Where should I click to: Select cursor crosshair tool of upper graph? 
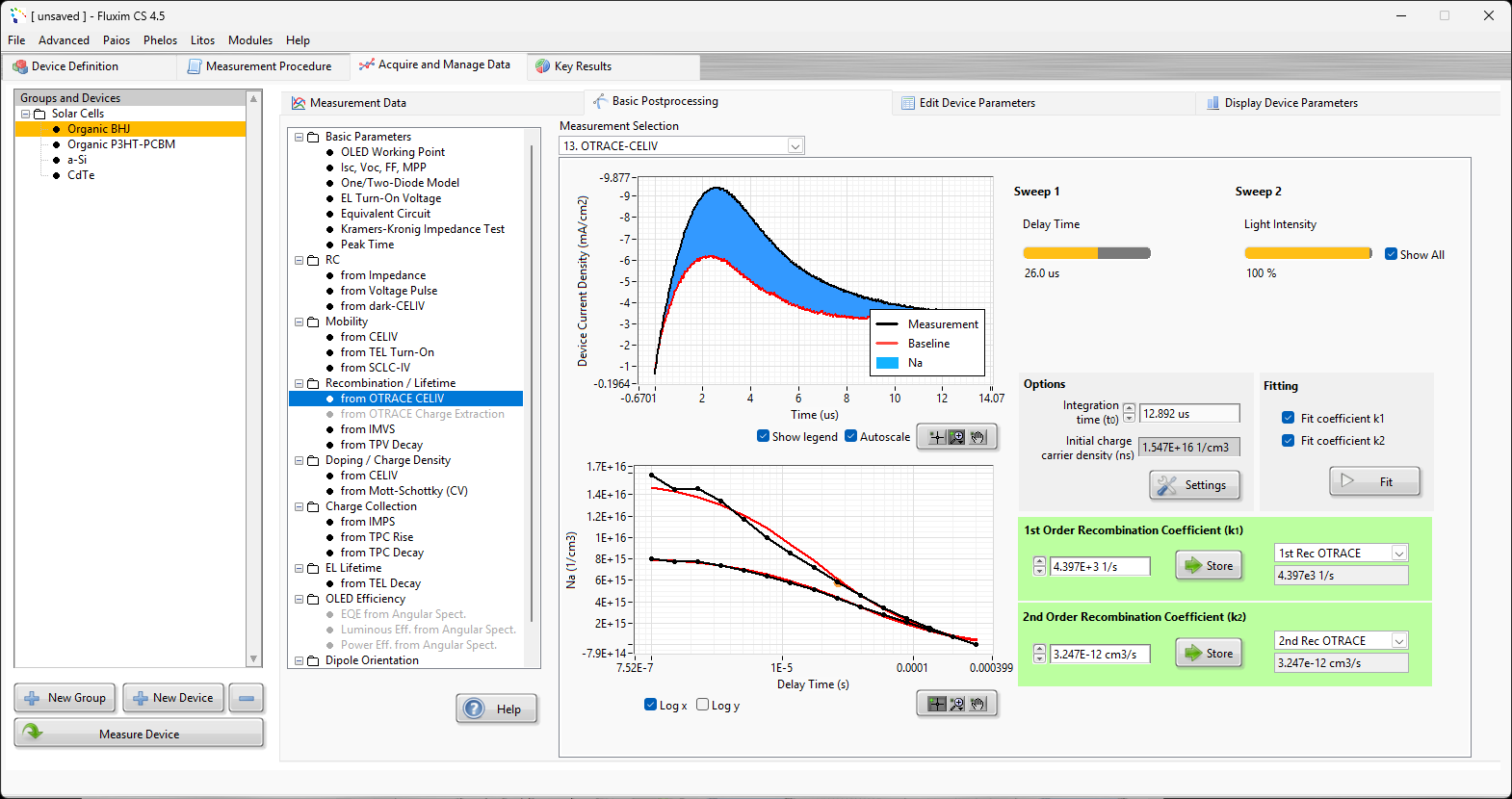pyautogui.click(x=936, y=437)
